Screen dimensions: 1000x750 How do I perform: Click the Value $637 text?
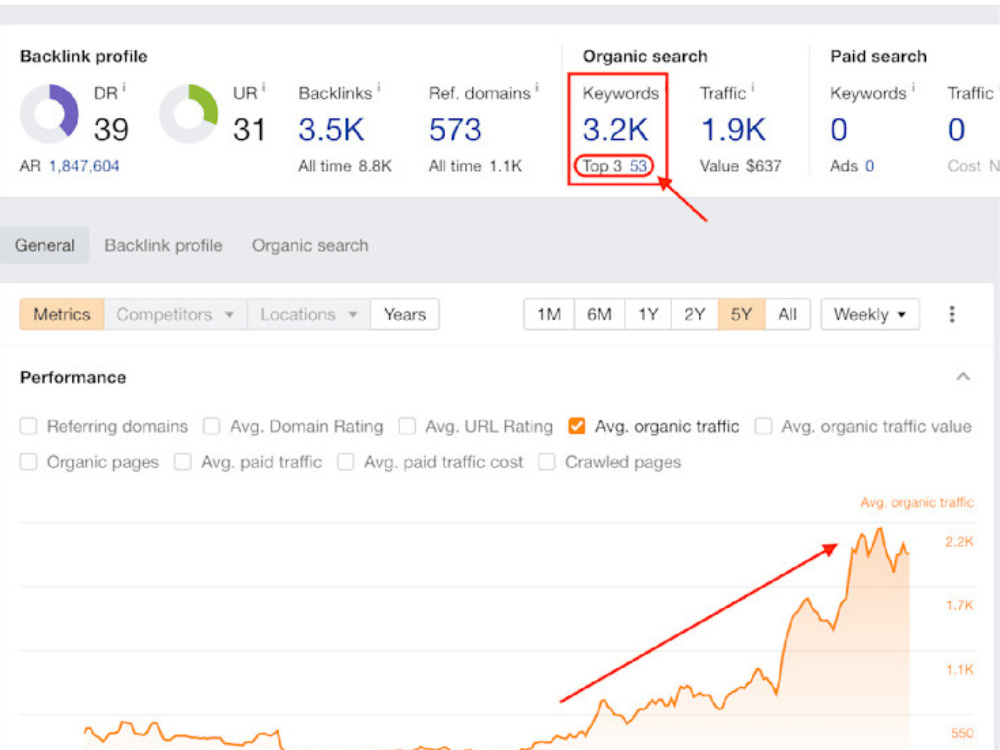[x=740, y=166]
